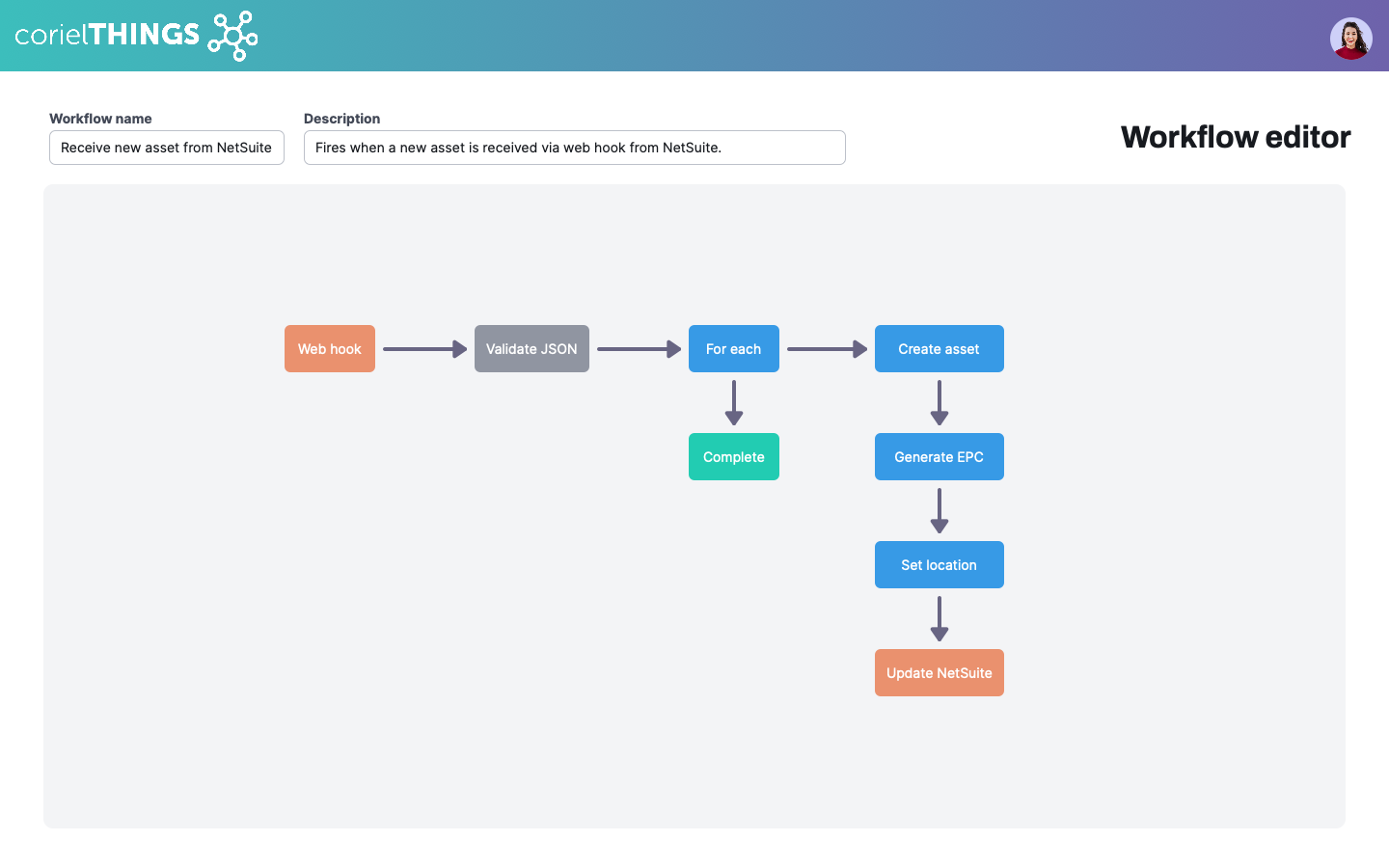The image size is (1389, 868).
Task: Click the Complete node
Action: tap(733, 457)
